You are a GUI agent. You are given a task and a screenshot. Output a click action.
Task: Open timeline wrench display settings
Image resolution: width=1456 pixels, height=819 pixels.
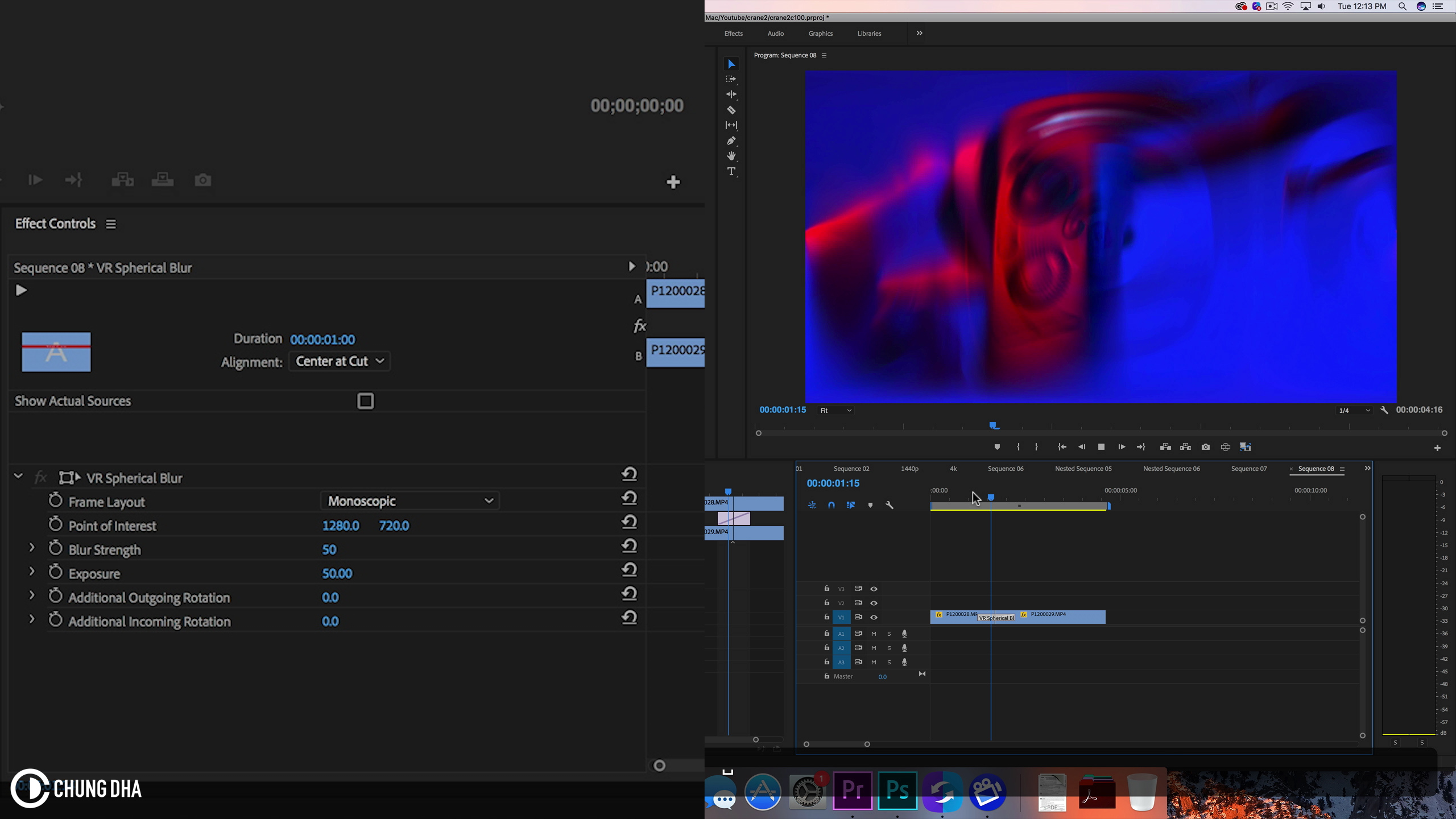[890, 505]
